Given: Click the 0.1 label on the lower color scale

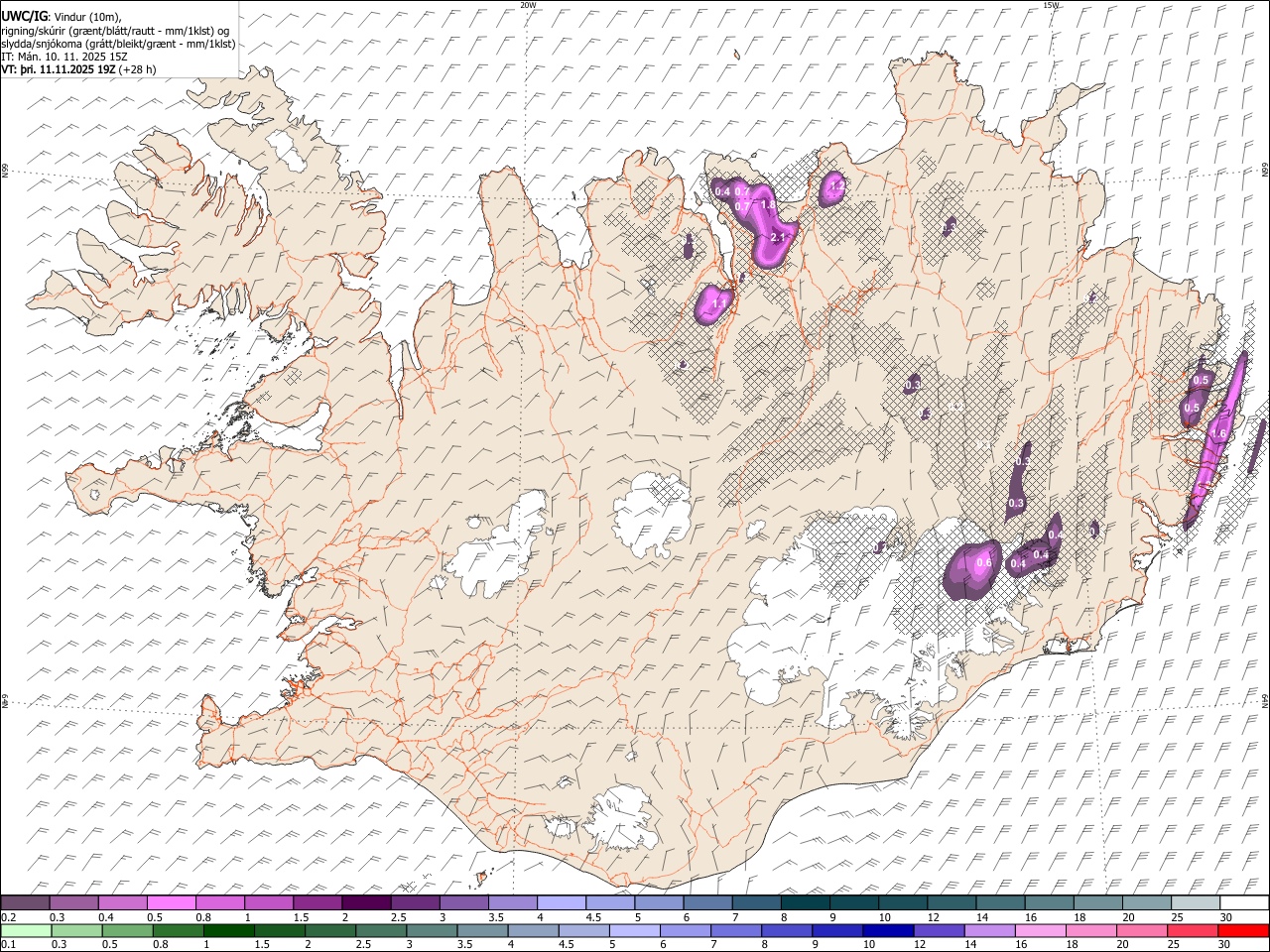Looking at the screenshot, I should click(x=10, y=945).
